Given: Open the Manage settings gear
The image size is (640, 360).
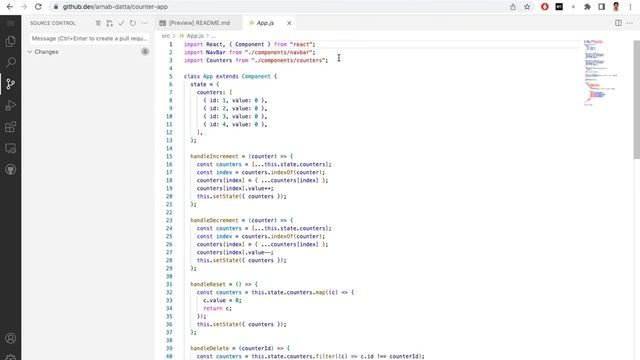Looking at the screenshot, I should point(11,357).
